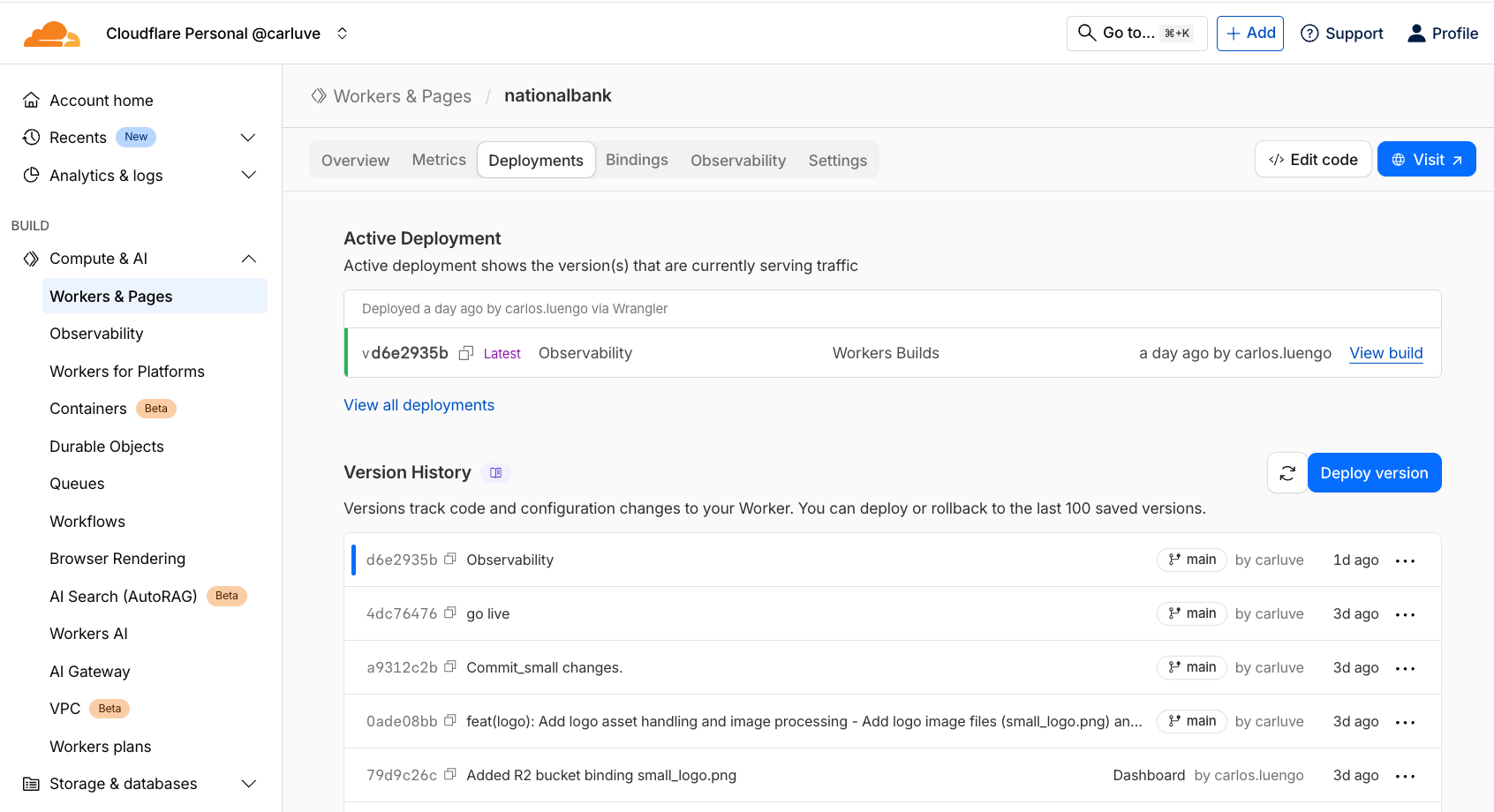Open actions menu for Commit_small changes version
This screenshot has height=812, width=1494.
point(1405,668)
